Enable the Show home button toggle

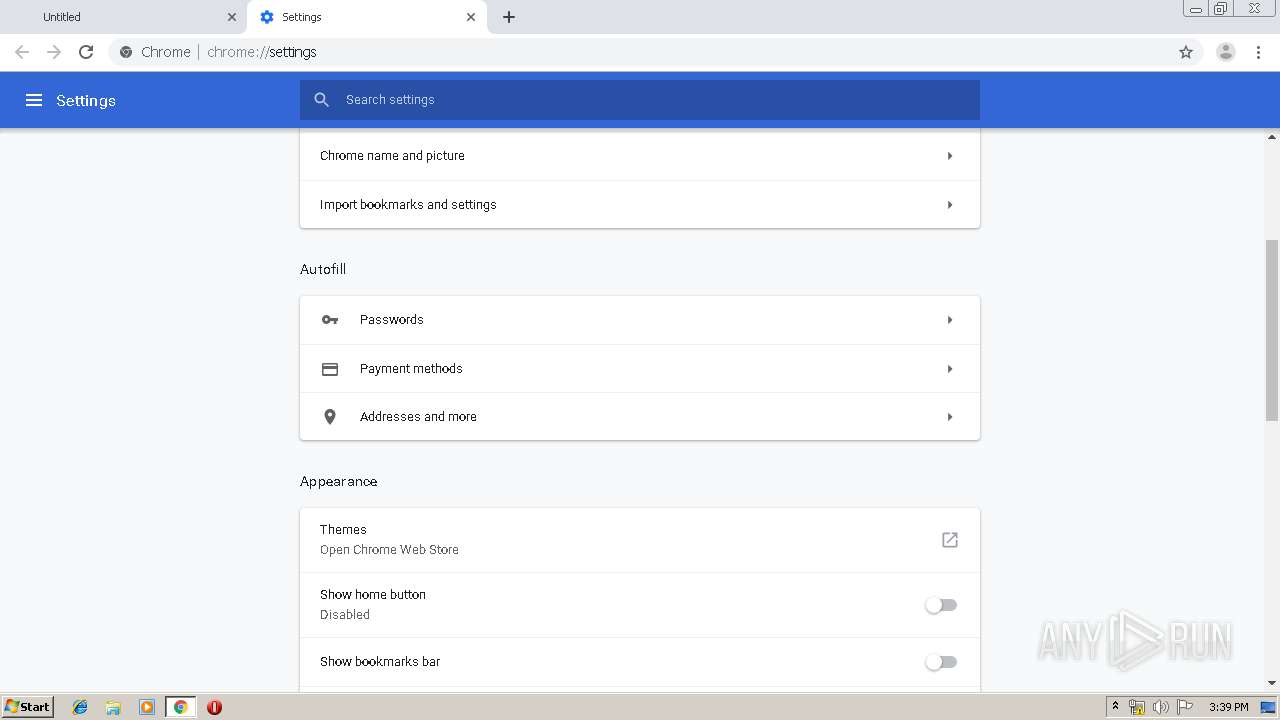pyautogui.click(x=941, y=605)
